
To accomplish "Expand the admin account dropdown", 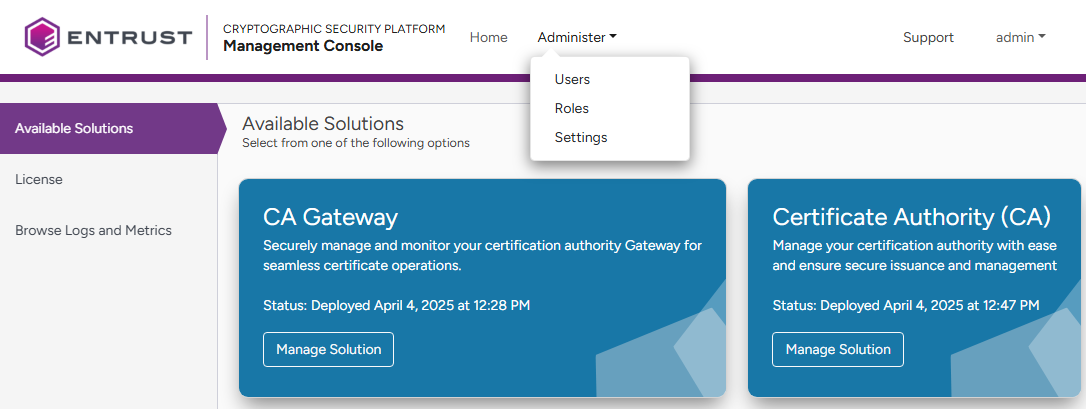I will click(1020, 37).
